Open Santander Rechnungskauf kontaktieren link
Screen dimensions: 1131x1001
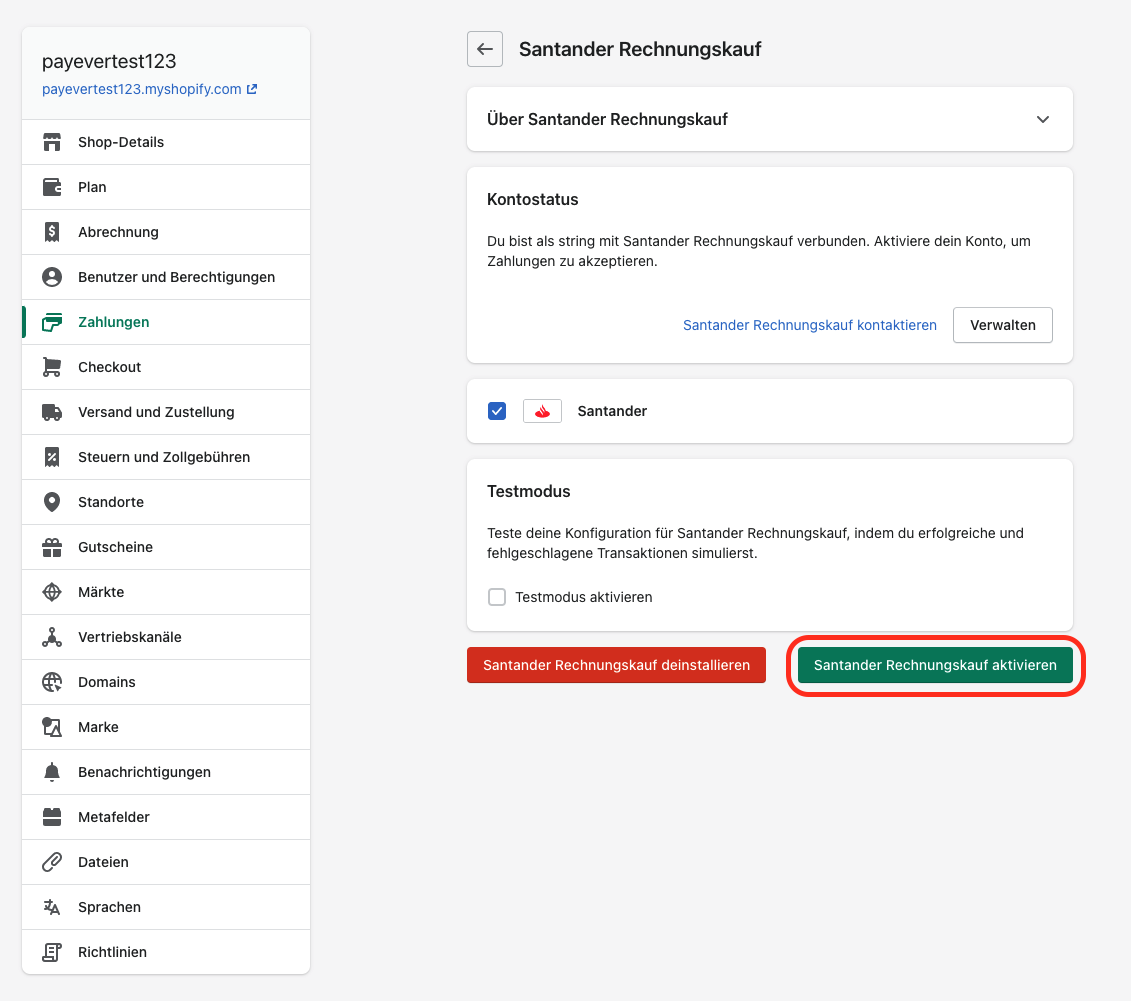pos(809,325)
